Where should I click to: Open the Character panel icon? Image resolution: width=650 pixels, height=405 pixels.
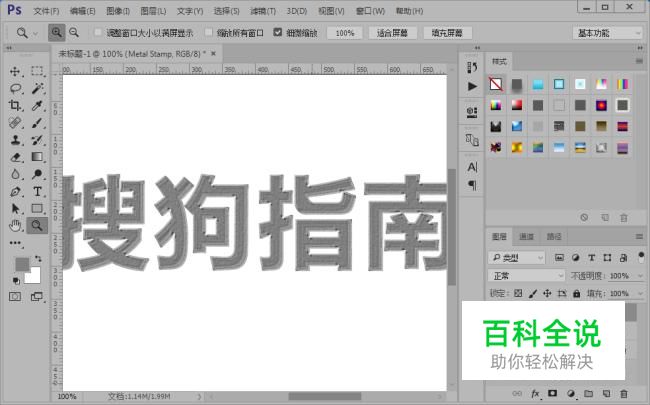point(472,167)
